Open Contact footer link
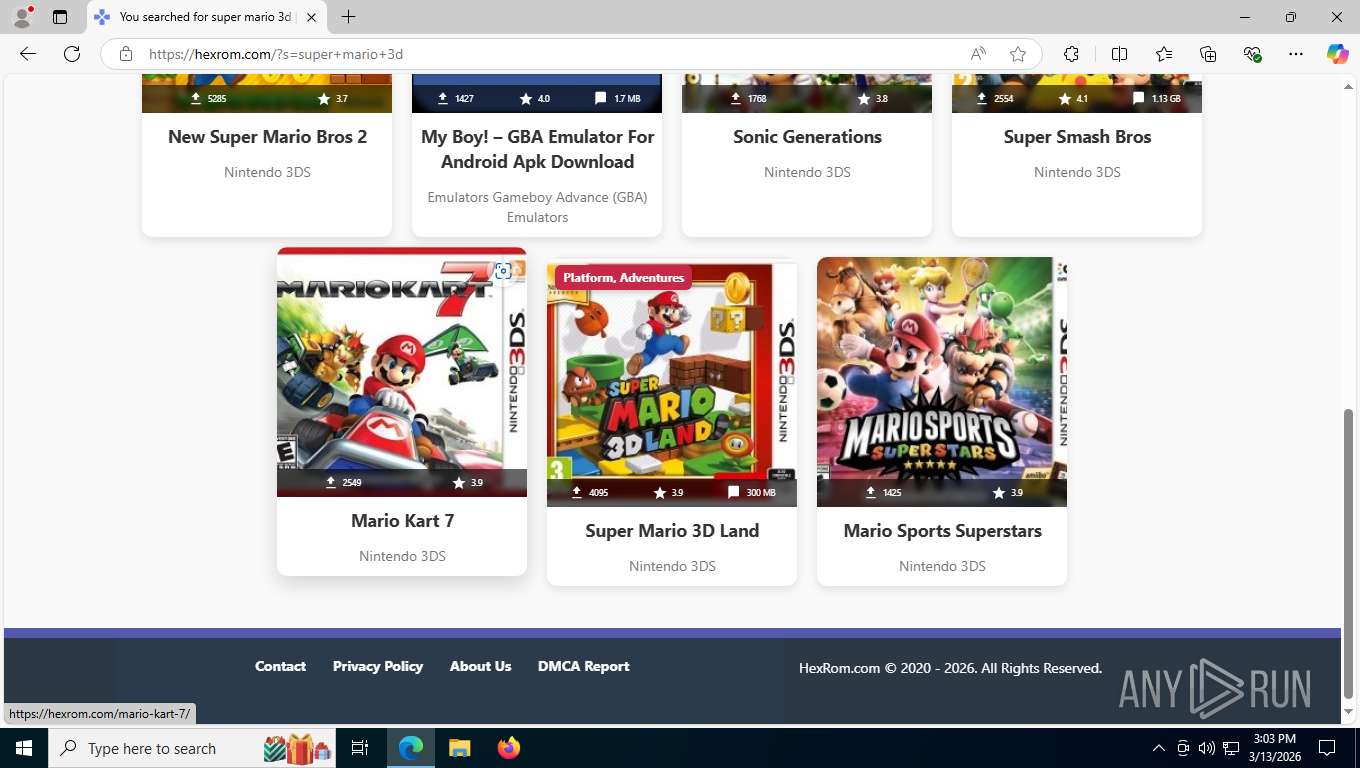The height and width of the screenshot is (768, 1360). coord(280,666)
